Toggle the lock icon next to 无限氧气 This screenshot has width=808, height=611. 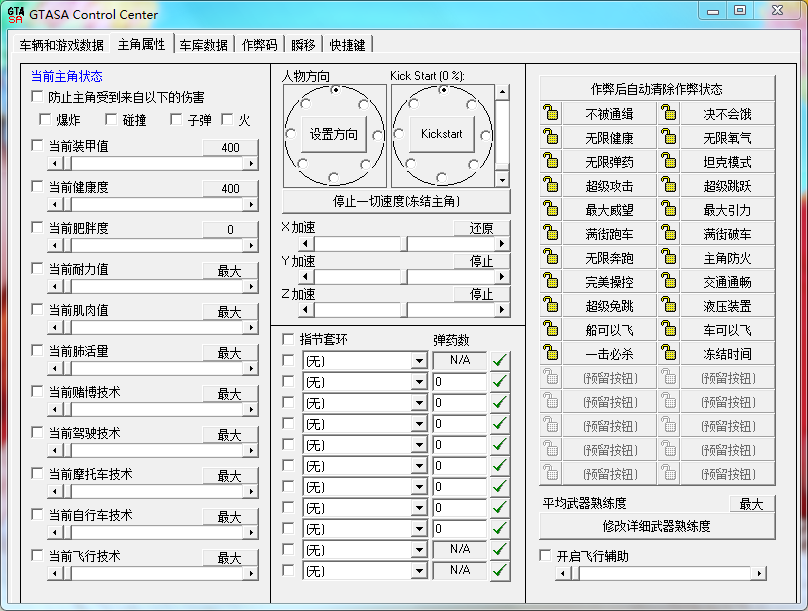point(668,138)
